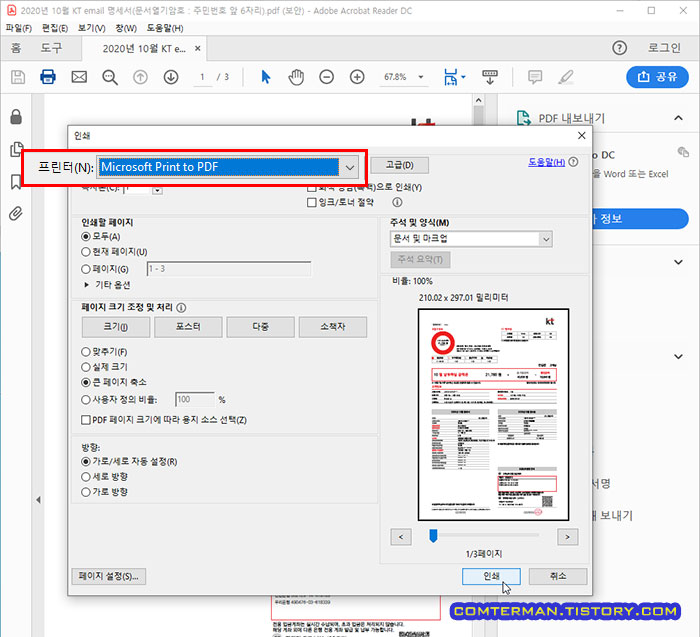Select the Custom scale radio option
The width and height of the screenshot is (700, 637).
(x=86, y=400)
